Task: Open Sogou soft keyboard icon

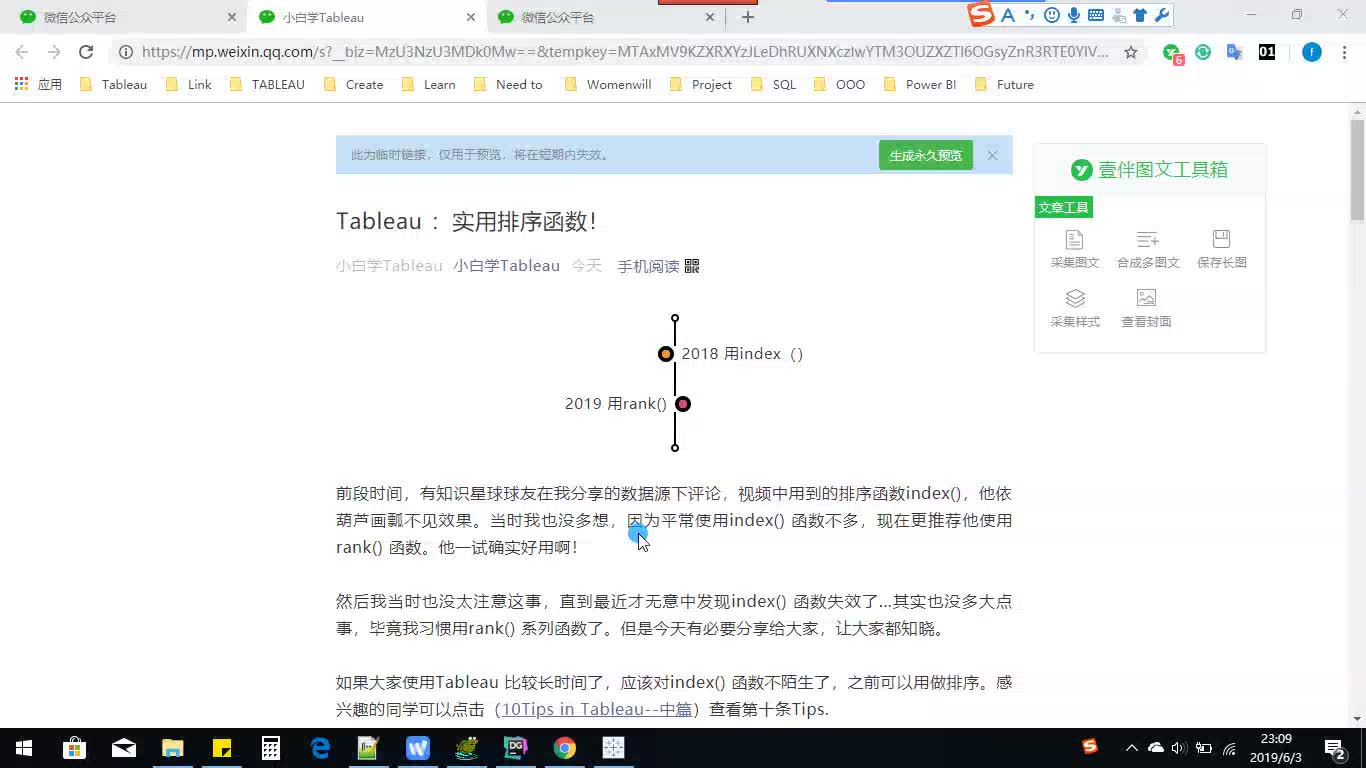Action: 1096,15
